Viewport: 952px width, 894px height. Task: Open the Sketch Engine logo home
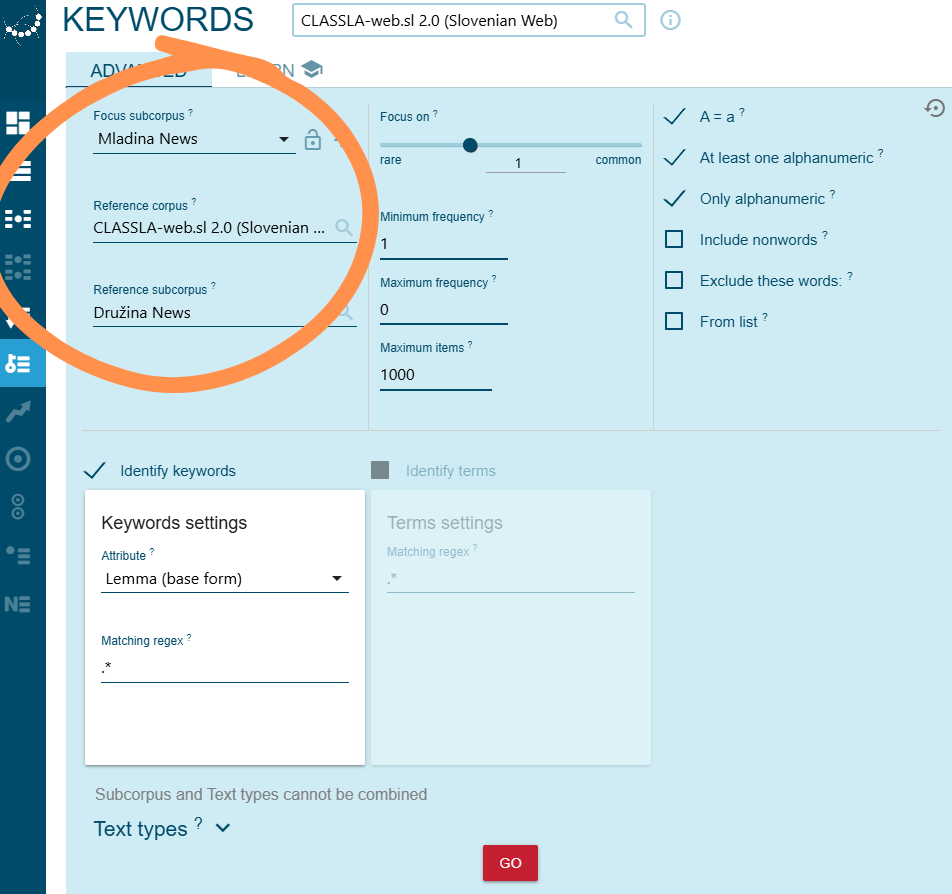(x=22, y=26)
